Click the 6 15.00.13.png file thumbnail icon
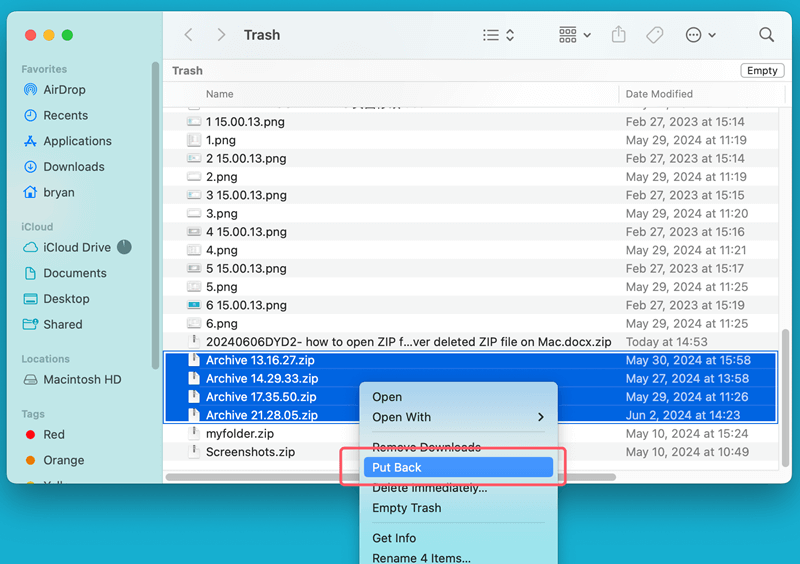The image size is (800, 564). [194, 305]
